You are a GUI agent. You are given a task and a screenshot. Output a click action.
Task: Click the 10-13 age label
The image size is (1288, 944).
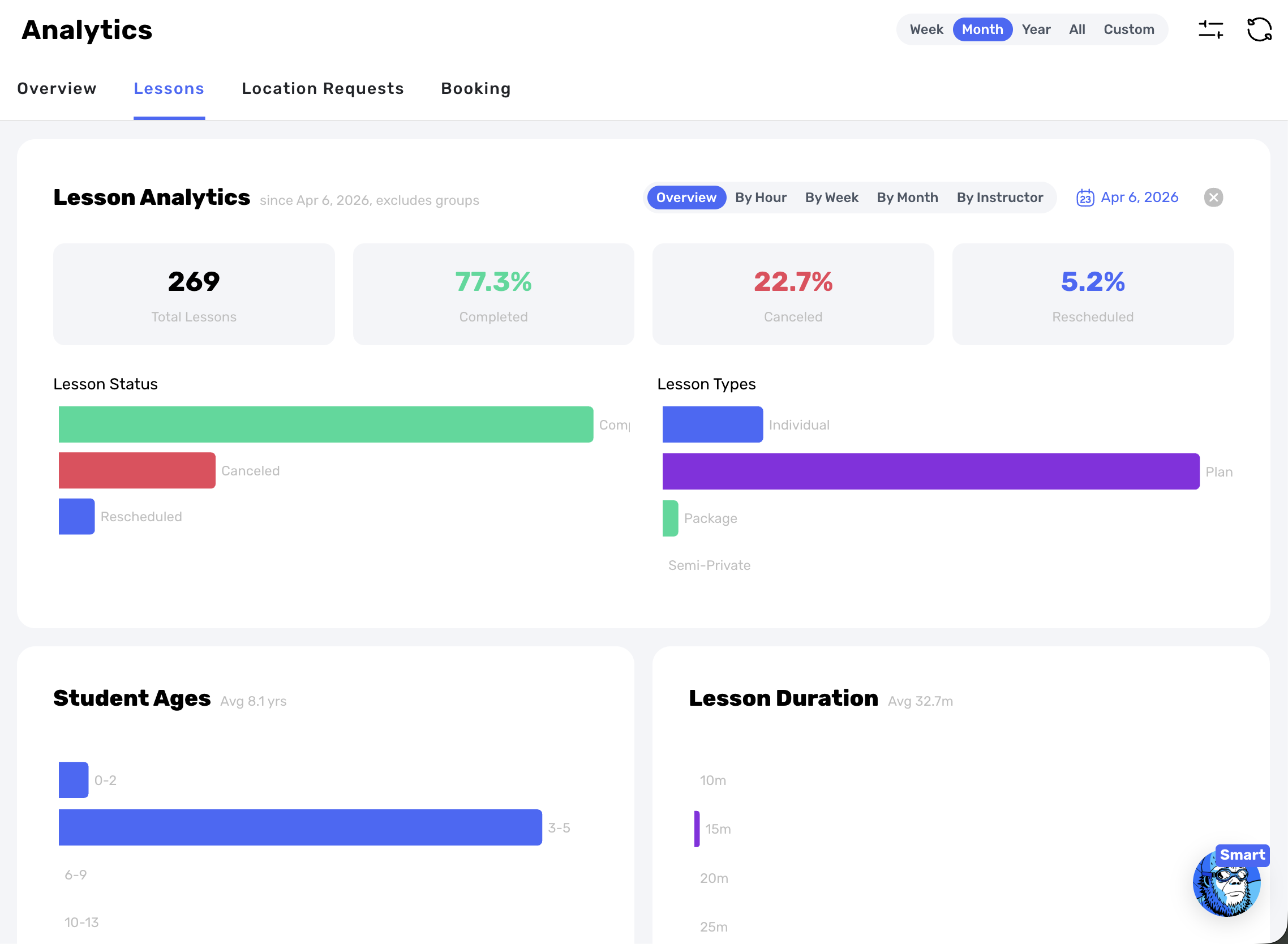tap(81, 922)
